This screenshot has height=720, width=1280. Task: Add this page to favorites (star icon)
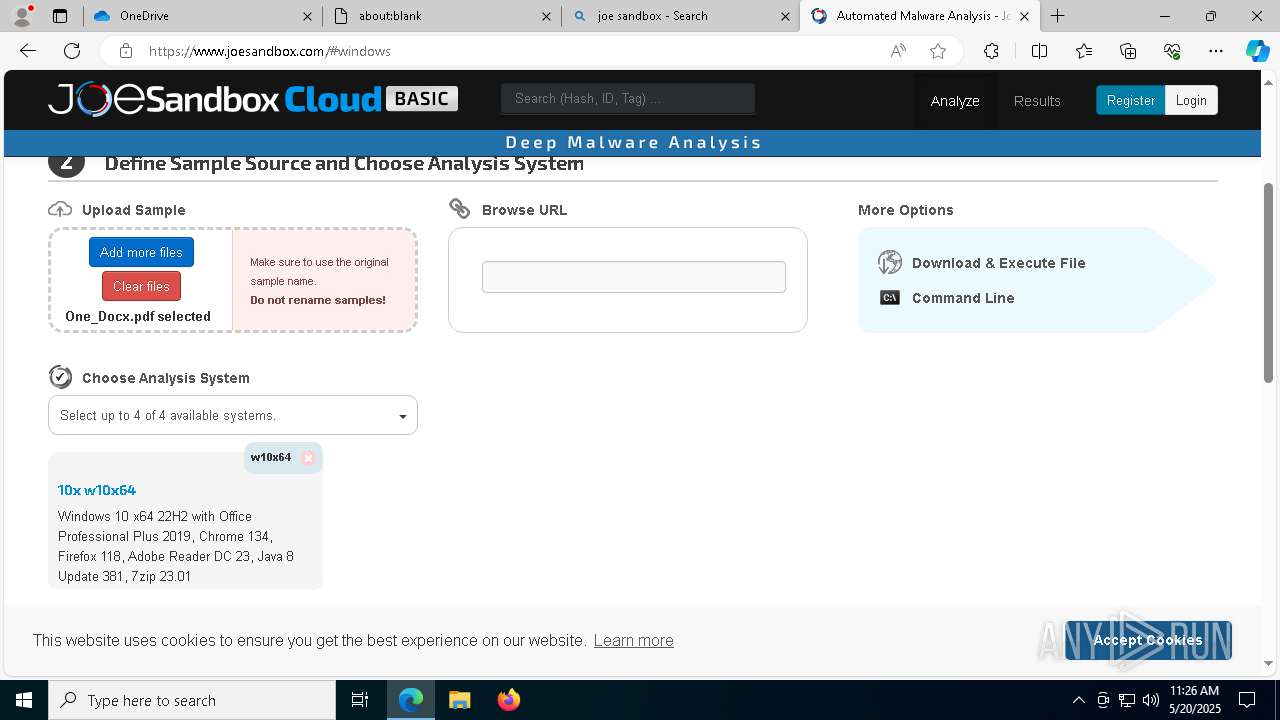[938, 51]
